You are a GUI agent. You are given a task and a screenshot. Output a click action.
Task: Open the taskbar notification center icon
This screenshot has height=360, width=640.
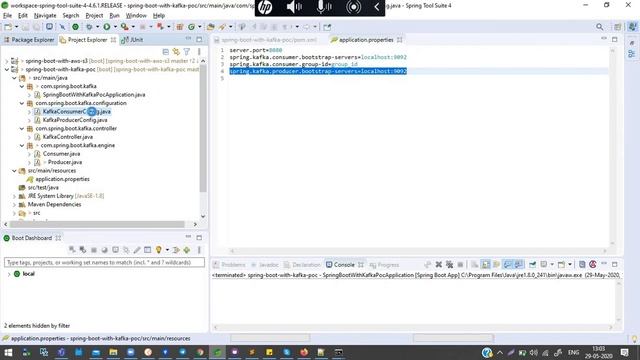click(x=624, y=352)
